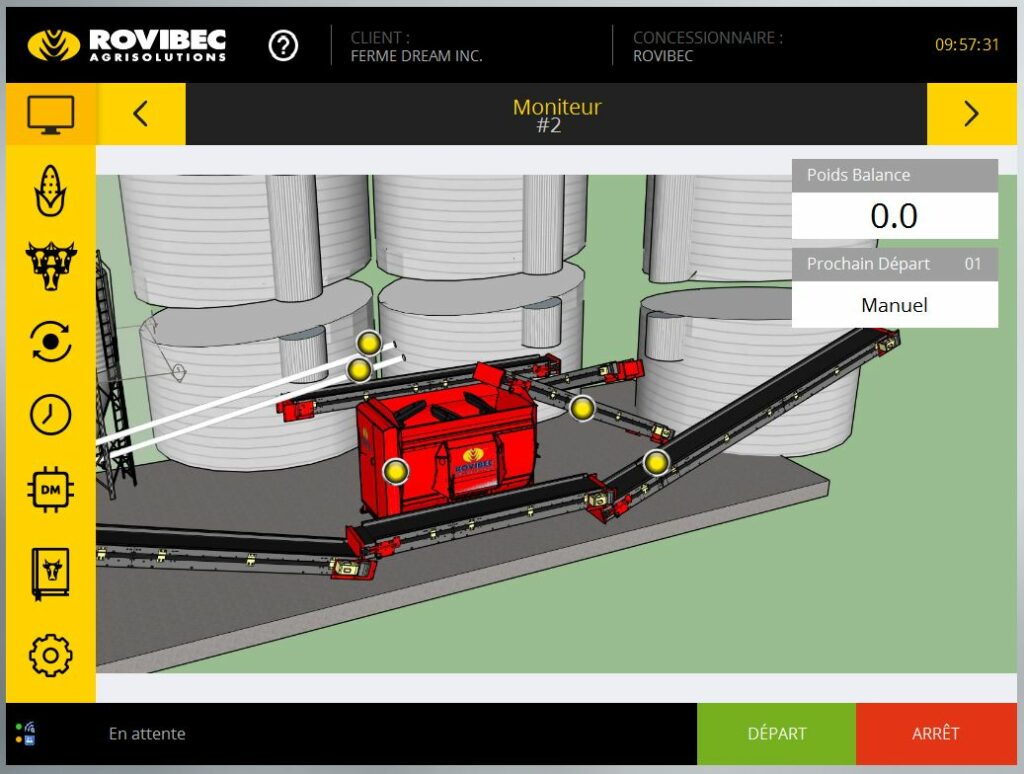
Task: Select the lower yellow marker on the white augers
Action: pos(359,370)
